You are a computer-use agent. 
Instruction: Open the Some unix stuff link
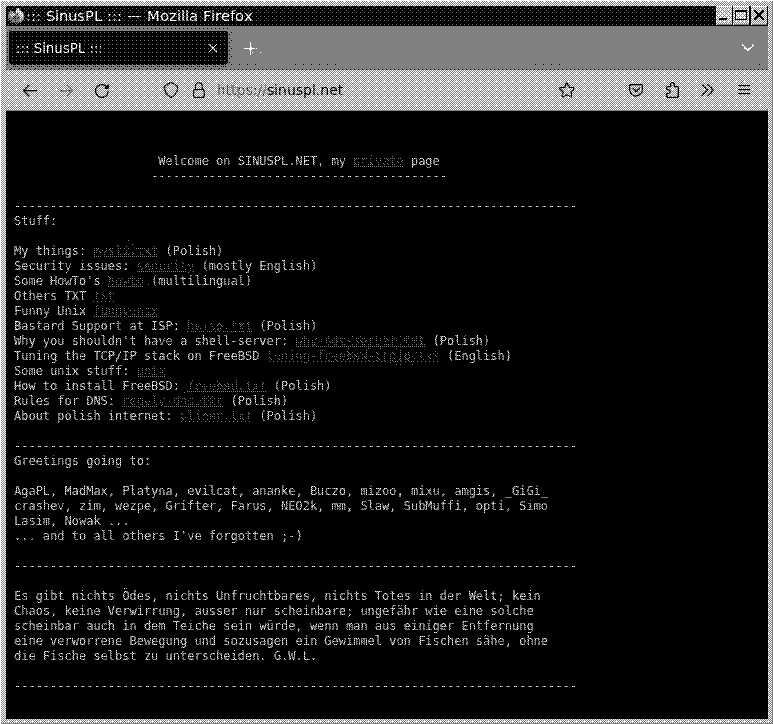coord(151,371)
